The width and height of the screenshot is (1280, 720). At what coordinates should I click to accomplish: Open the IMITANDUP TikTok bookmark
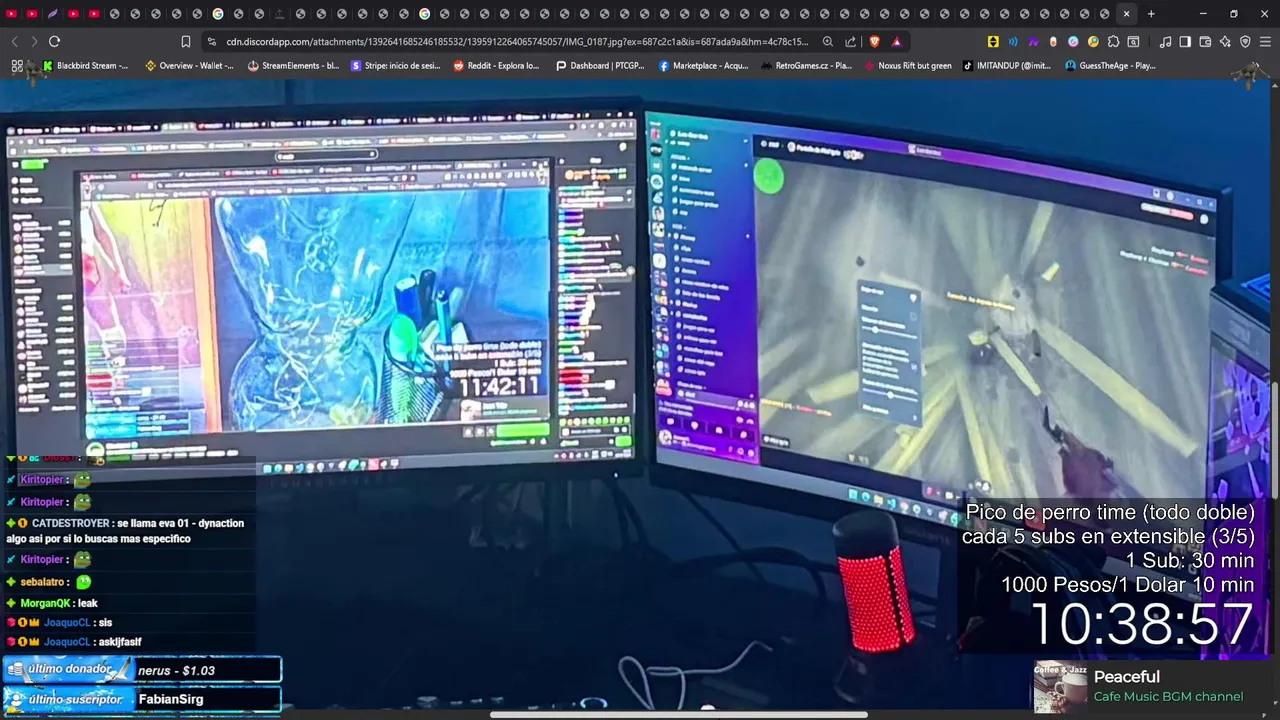point(1007,66)
